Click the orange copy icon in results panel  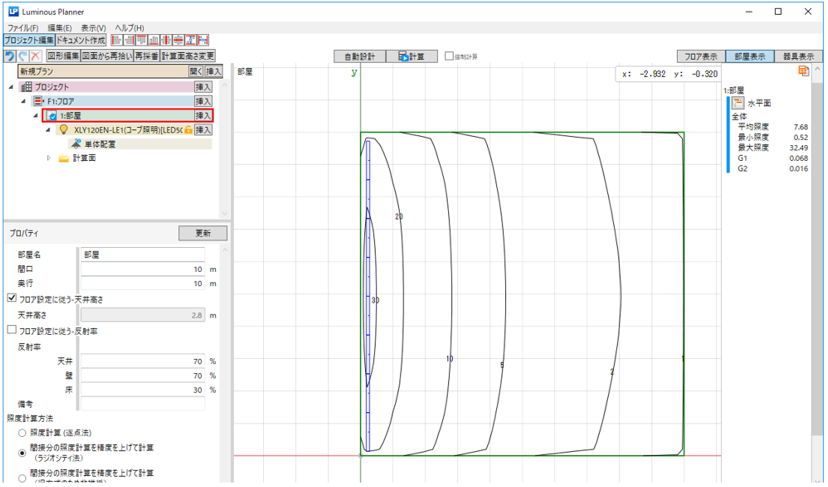click(x=803, y=72)
